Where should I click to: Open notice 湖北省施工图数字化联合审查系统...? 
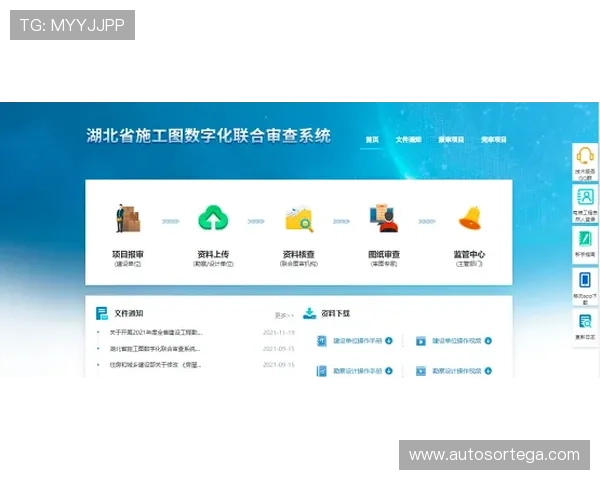[x=155, y=349]
